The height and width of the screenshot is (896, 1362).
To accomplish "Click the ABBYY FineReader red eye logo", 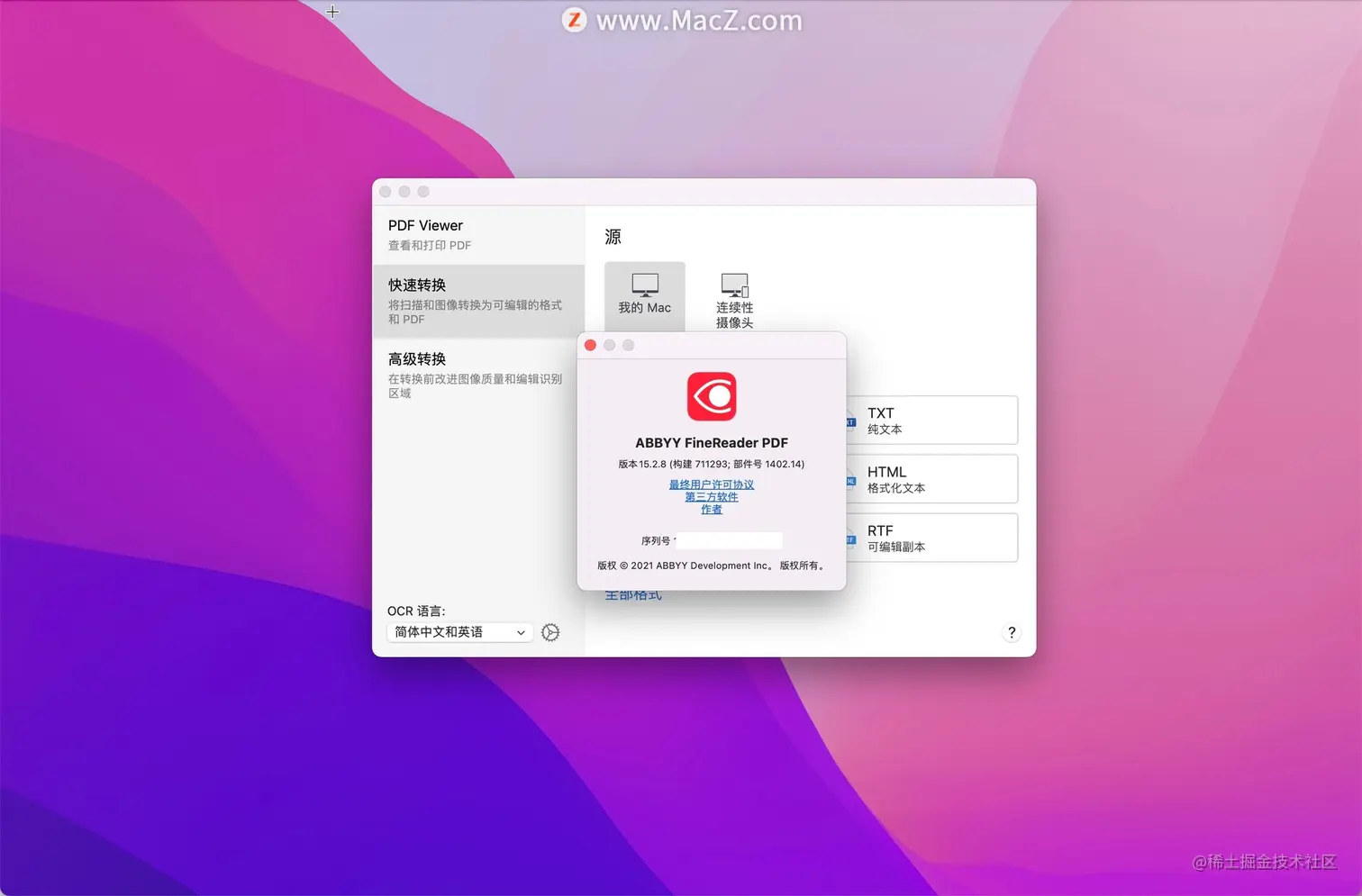I will click(x=712, y=396).
